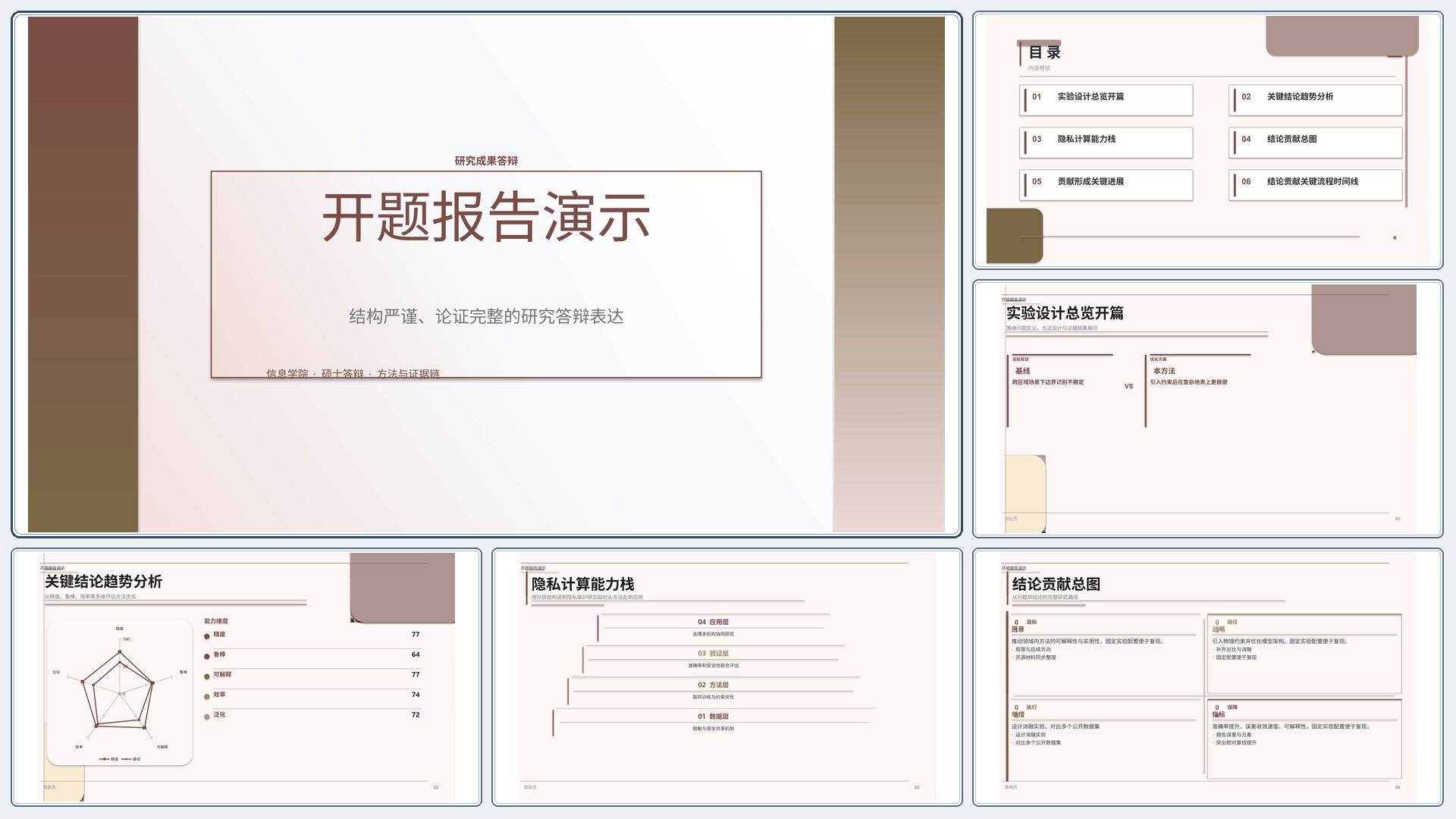Click the 举措 quadrant heading
The width and height of the screenshot is (1456, 819).
point(1018,714)
